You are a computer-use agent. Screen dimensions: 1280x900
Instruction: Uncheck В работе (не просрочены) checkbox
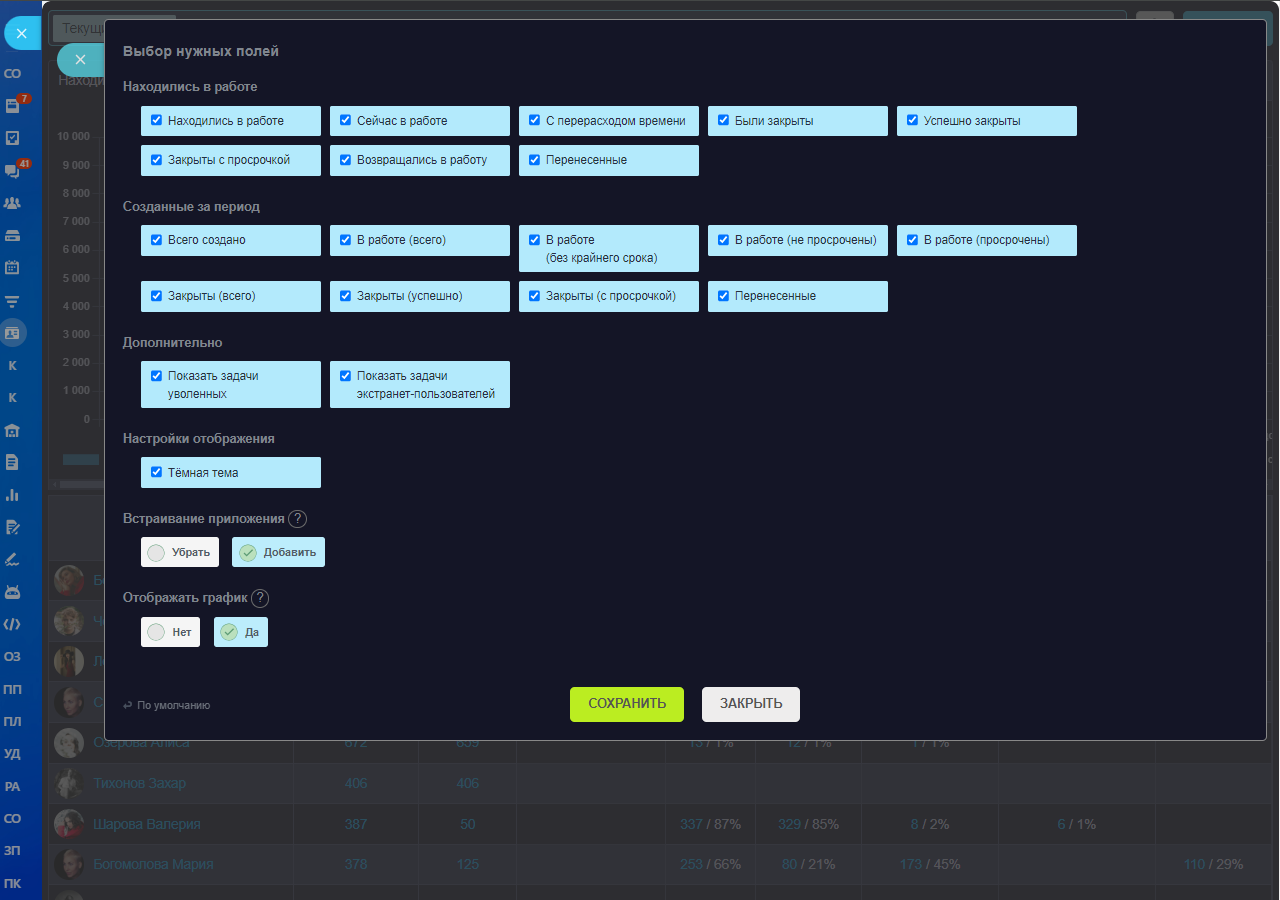(723, 239)
